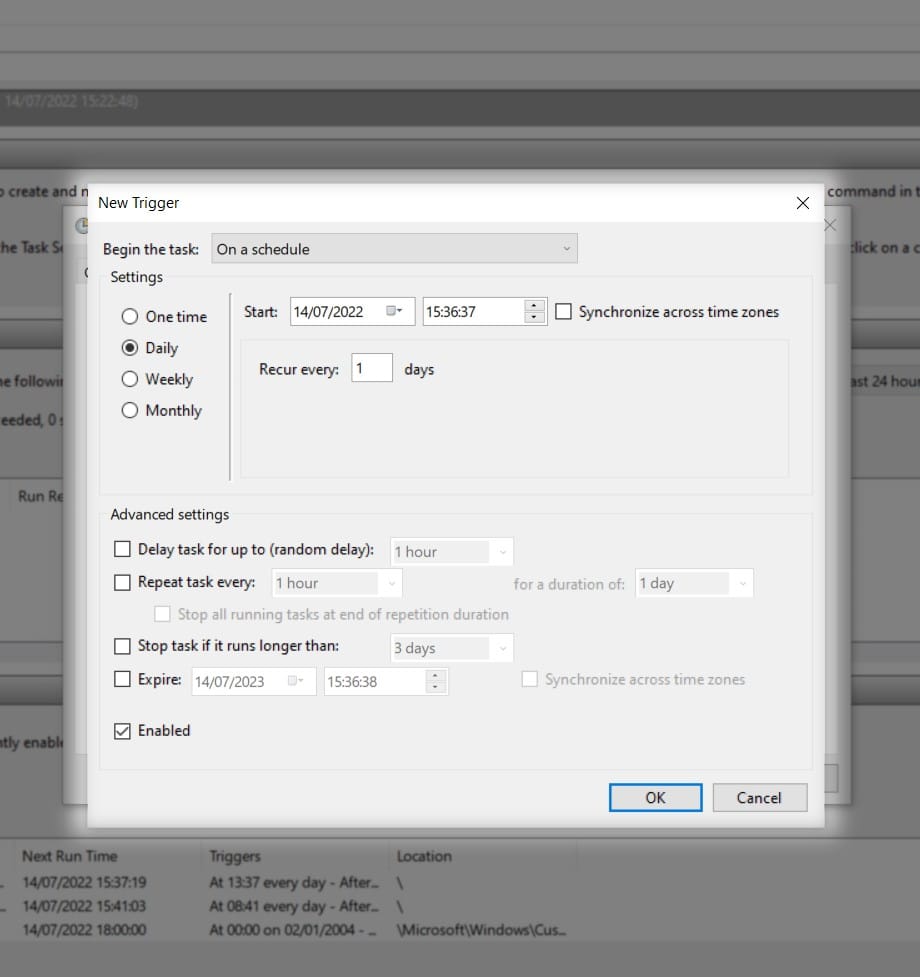920x977 pixels.
Task: Tick Expire's Synchronize across time zones checkbox
Action: click(529, 679)
